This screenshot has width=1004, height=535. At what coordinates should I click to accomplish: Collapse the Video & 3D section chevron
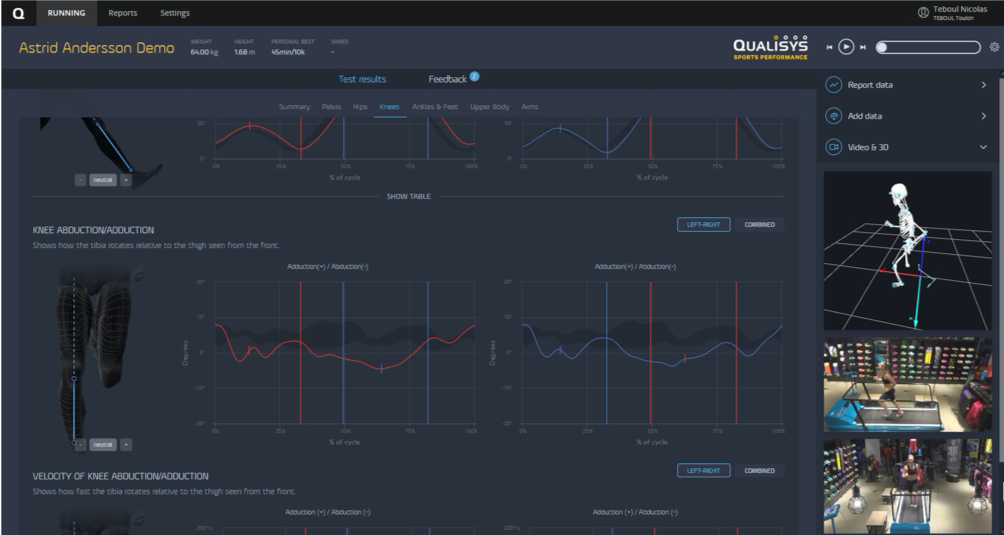[x=983, y=147]
